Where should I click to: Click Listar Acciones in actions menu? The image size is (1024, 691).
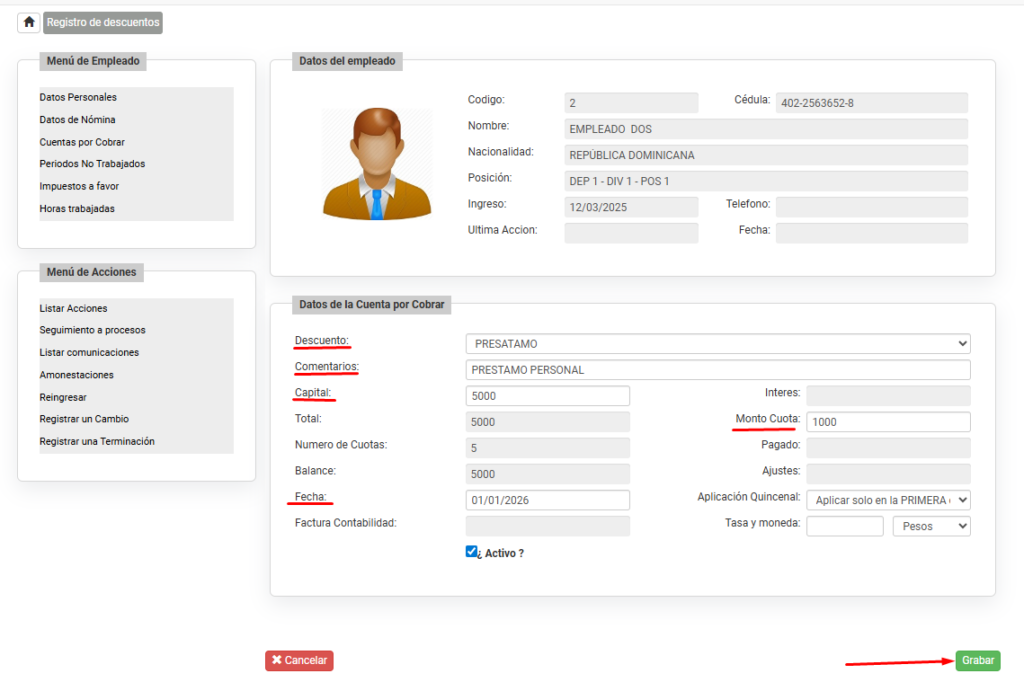73,308
